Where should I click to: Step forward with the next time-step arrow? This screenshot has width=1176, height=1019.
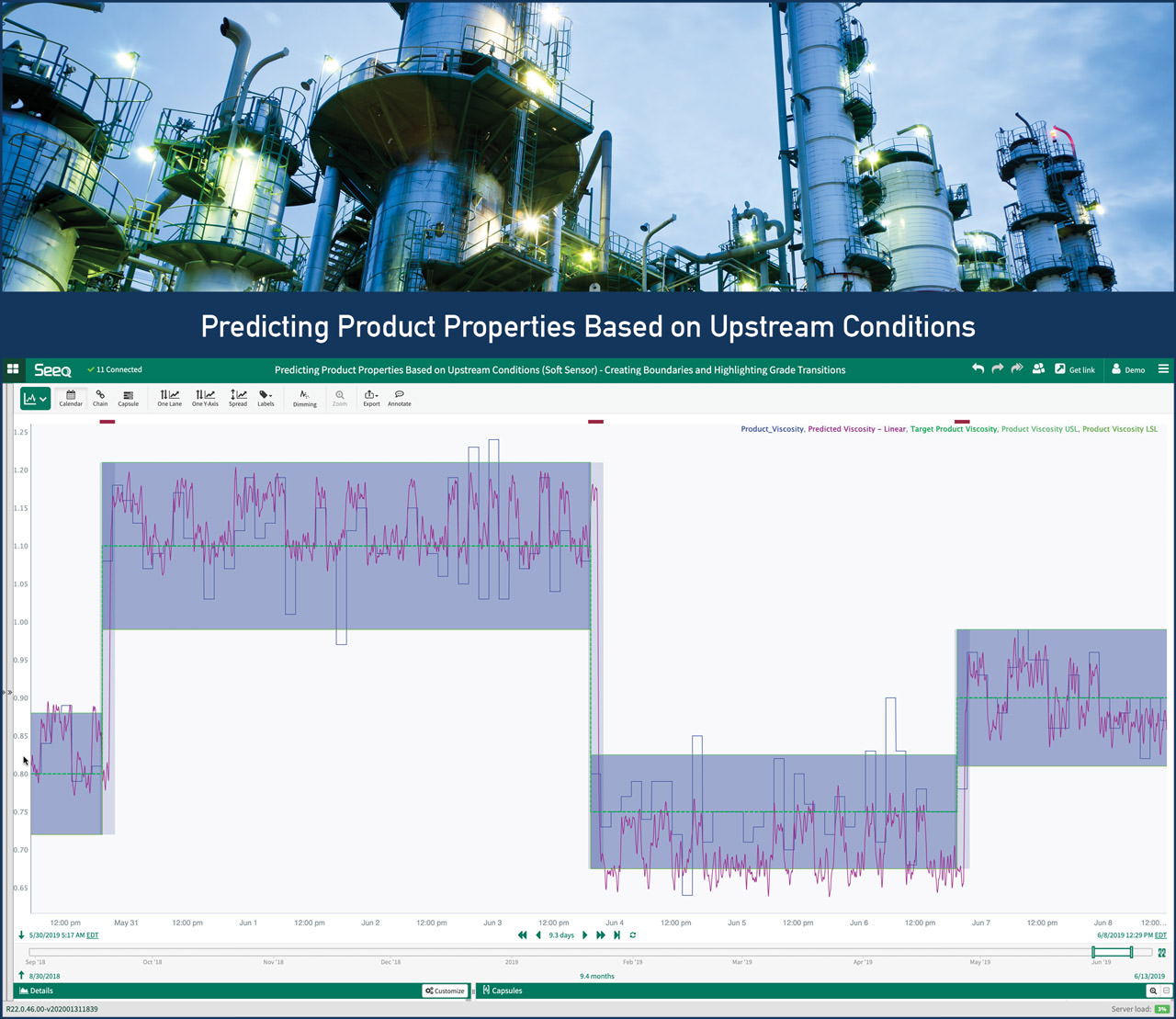pos(584,934)
